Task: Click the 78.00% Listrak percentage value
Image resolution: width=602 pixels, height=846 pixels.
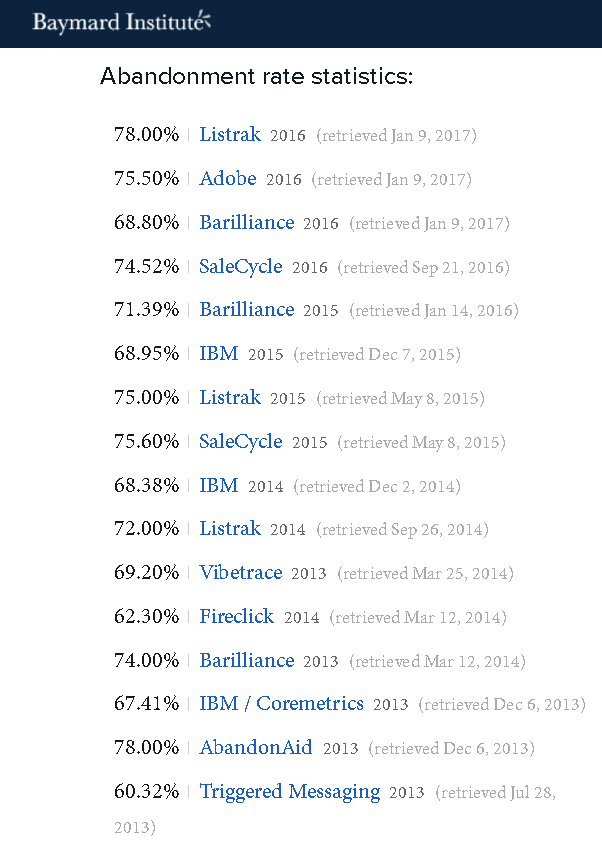Action: (x=146, y=134)
